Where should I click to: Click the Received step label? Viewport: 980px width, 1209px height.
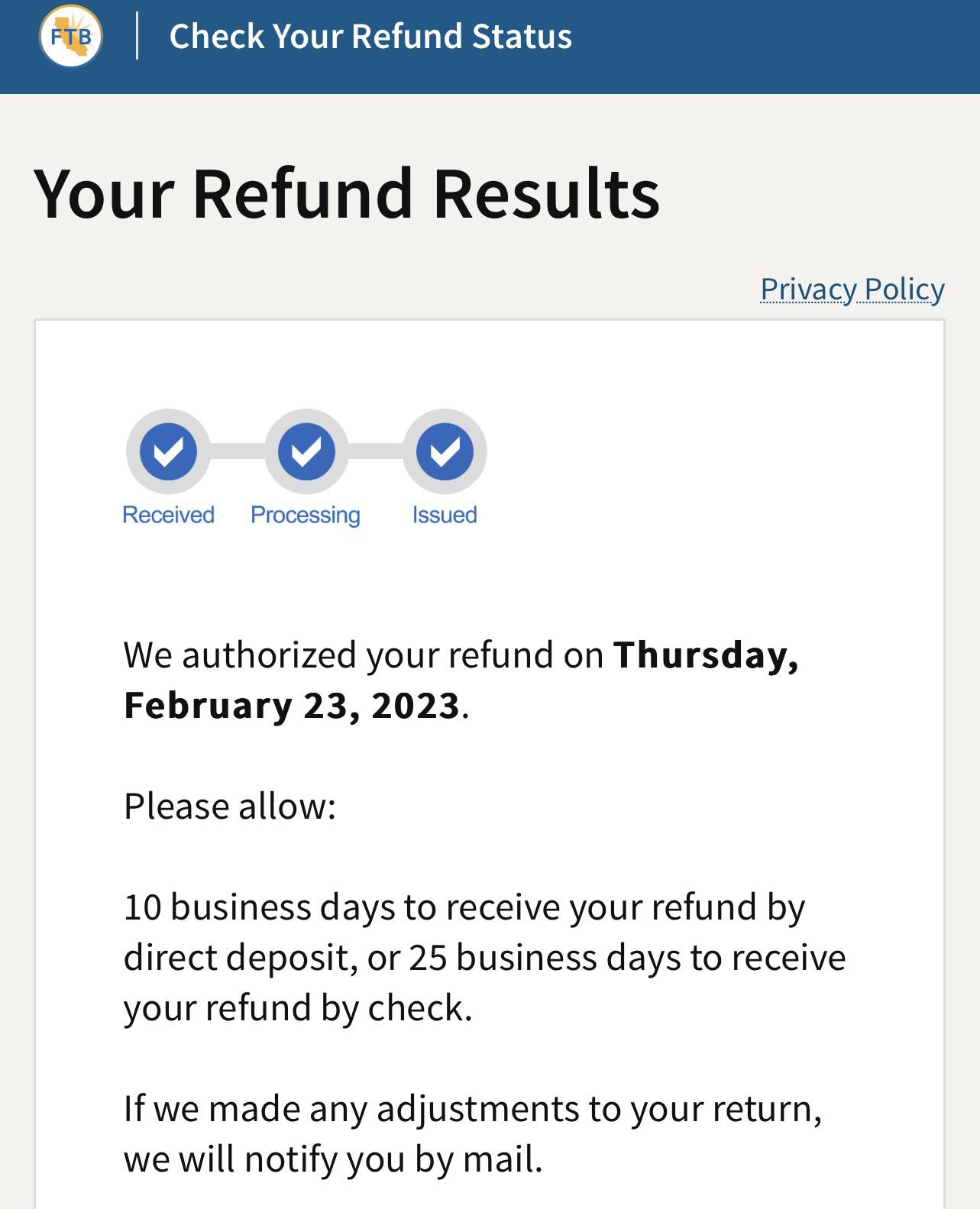click(x=167, y=514)
